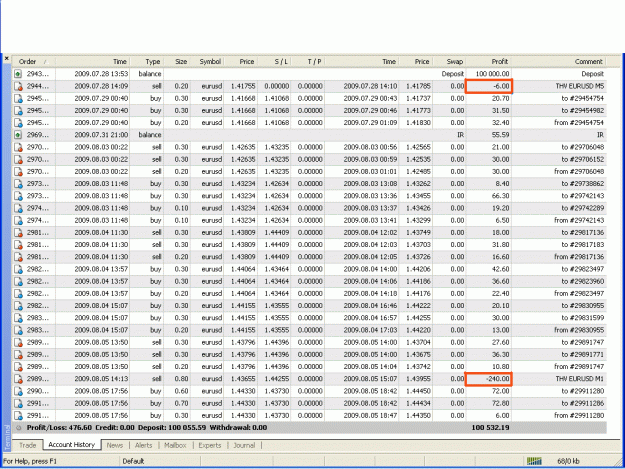Click the order icon of the 36.60 profit row
625x469 pixels.
18,281
